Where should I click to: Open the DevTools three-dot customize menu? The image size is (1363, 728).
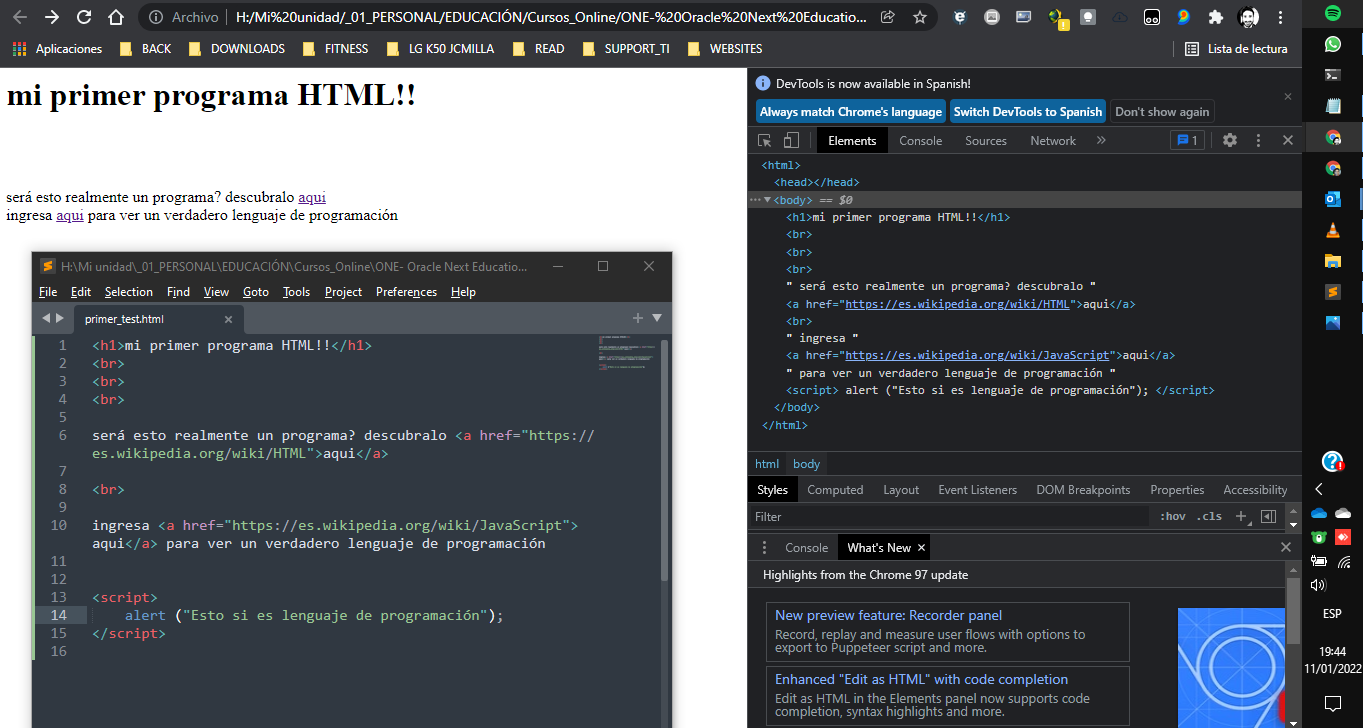[x=1258, y=141]
